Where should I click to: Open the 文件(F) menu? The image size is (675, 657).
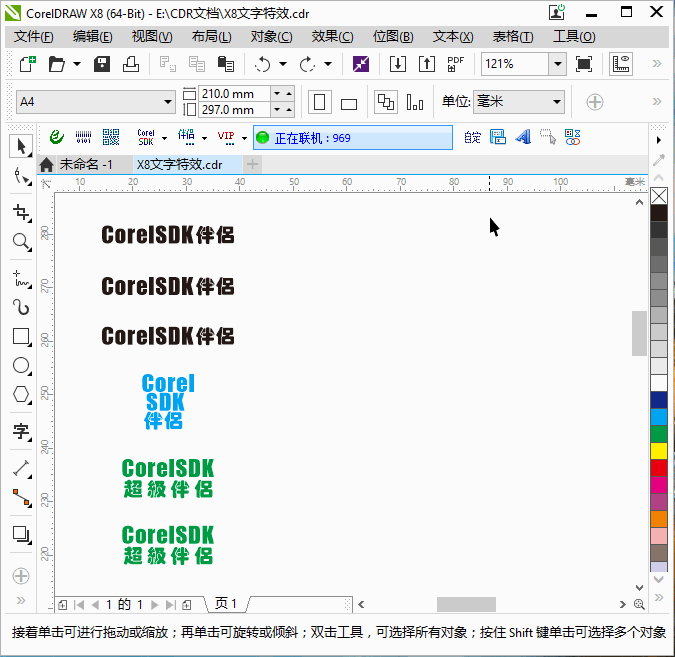[x=34, y=37]
